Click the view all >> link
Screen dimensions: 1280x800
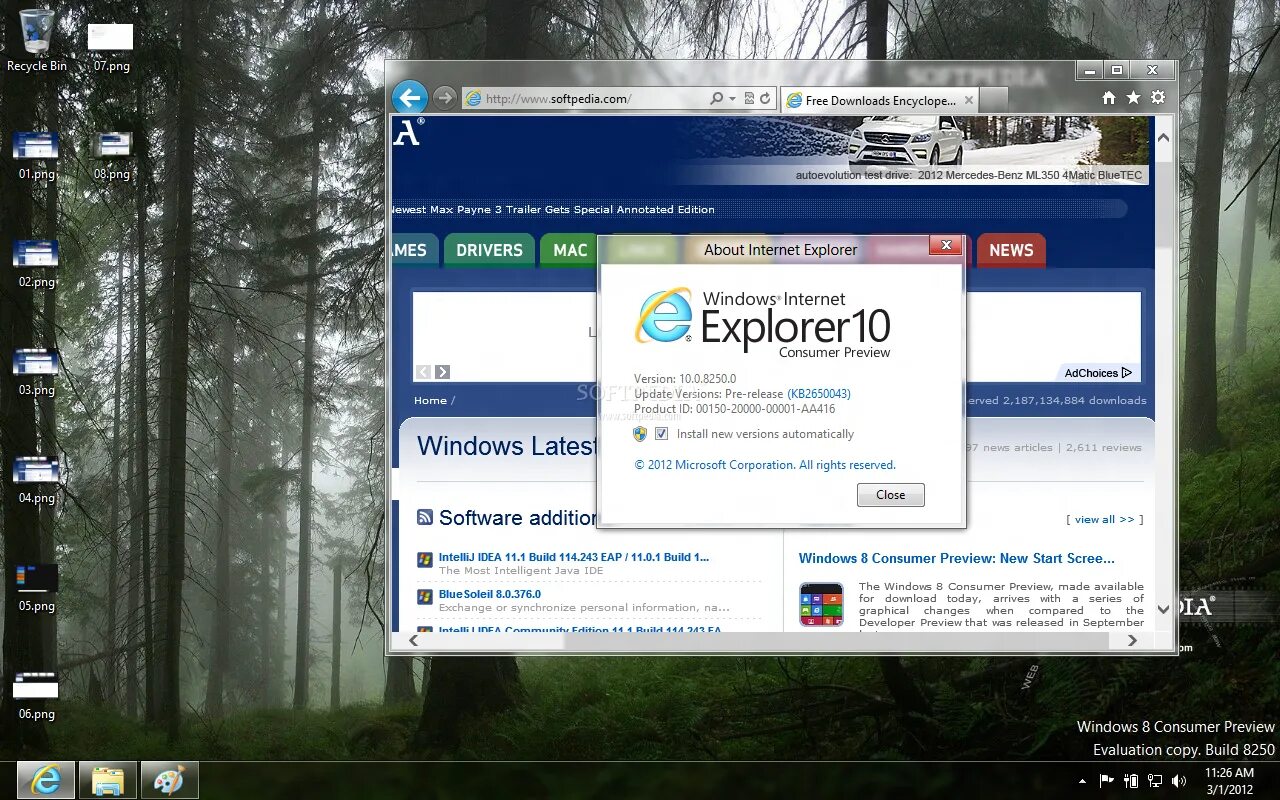tap(1105, 519)
